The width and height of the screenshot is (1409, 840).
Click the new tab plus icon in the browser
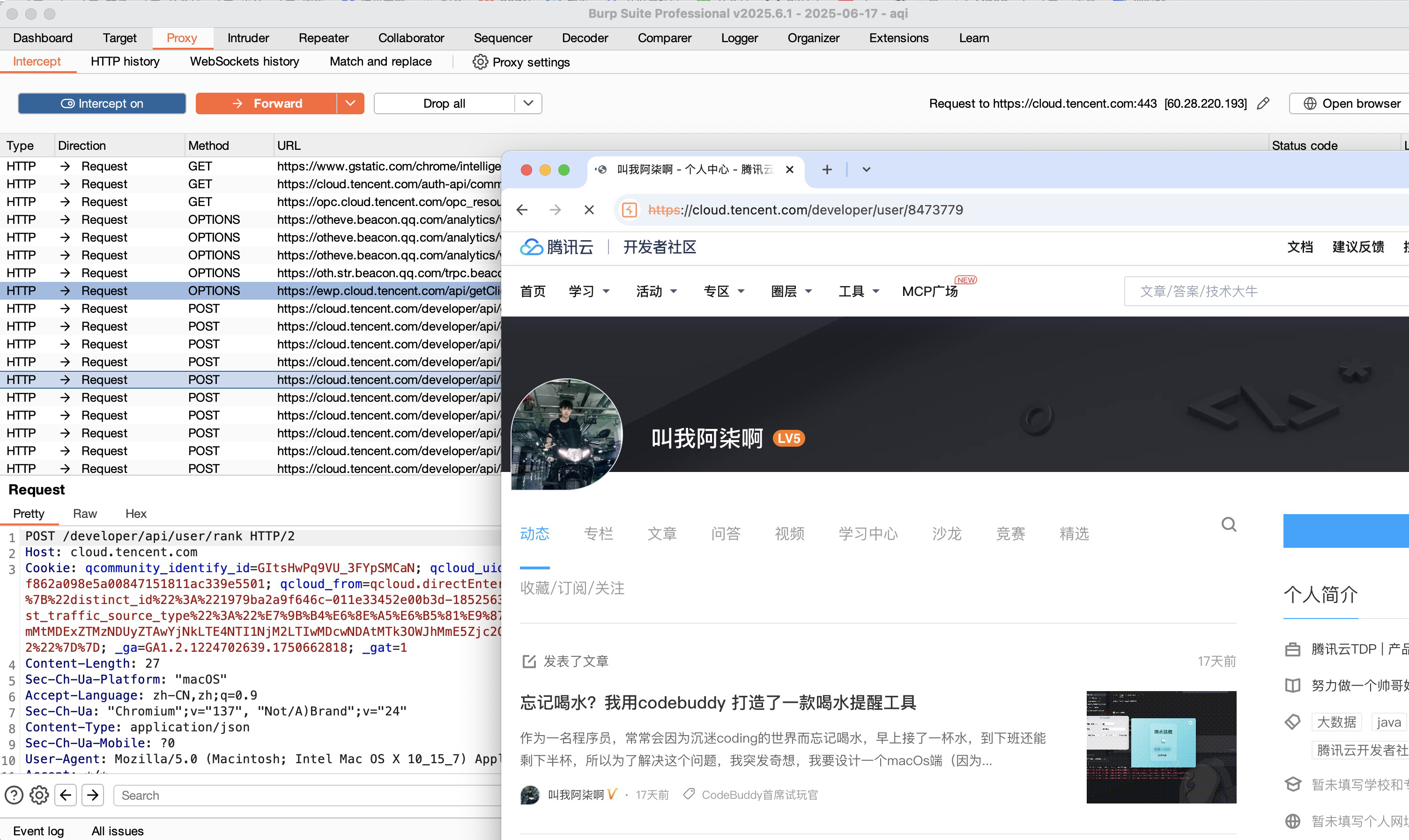pos(827,169)
